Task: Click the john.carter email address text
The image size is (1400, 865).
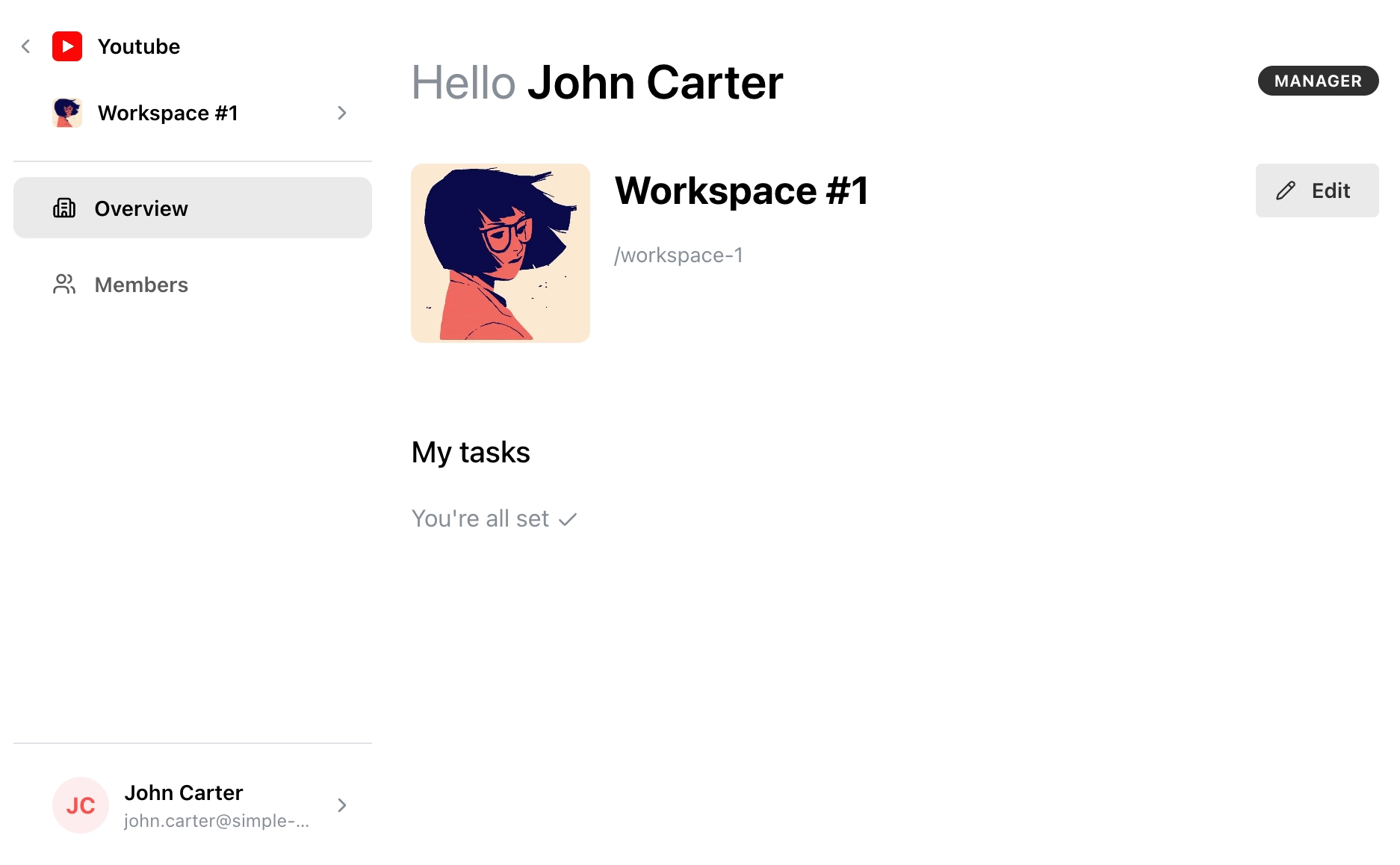Action: click(x=217, y=821)
